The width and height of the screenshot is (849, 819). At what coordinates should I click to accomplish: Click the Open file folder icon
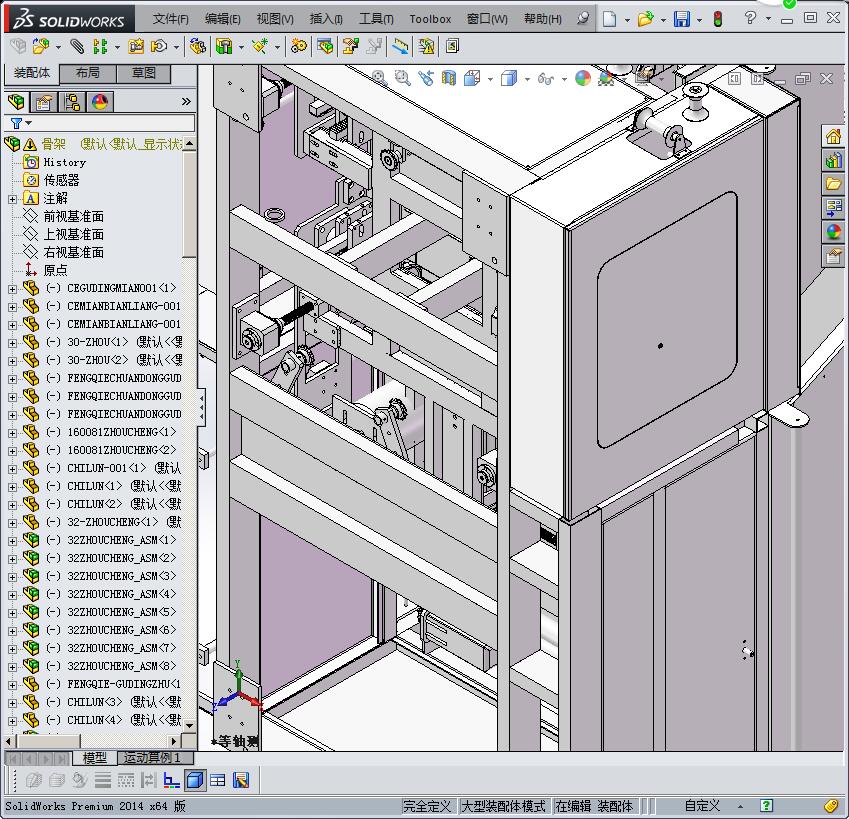pyautogui.click(x=645, y=19)
